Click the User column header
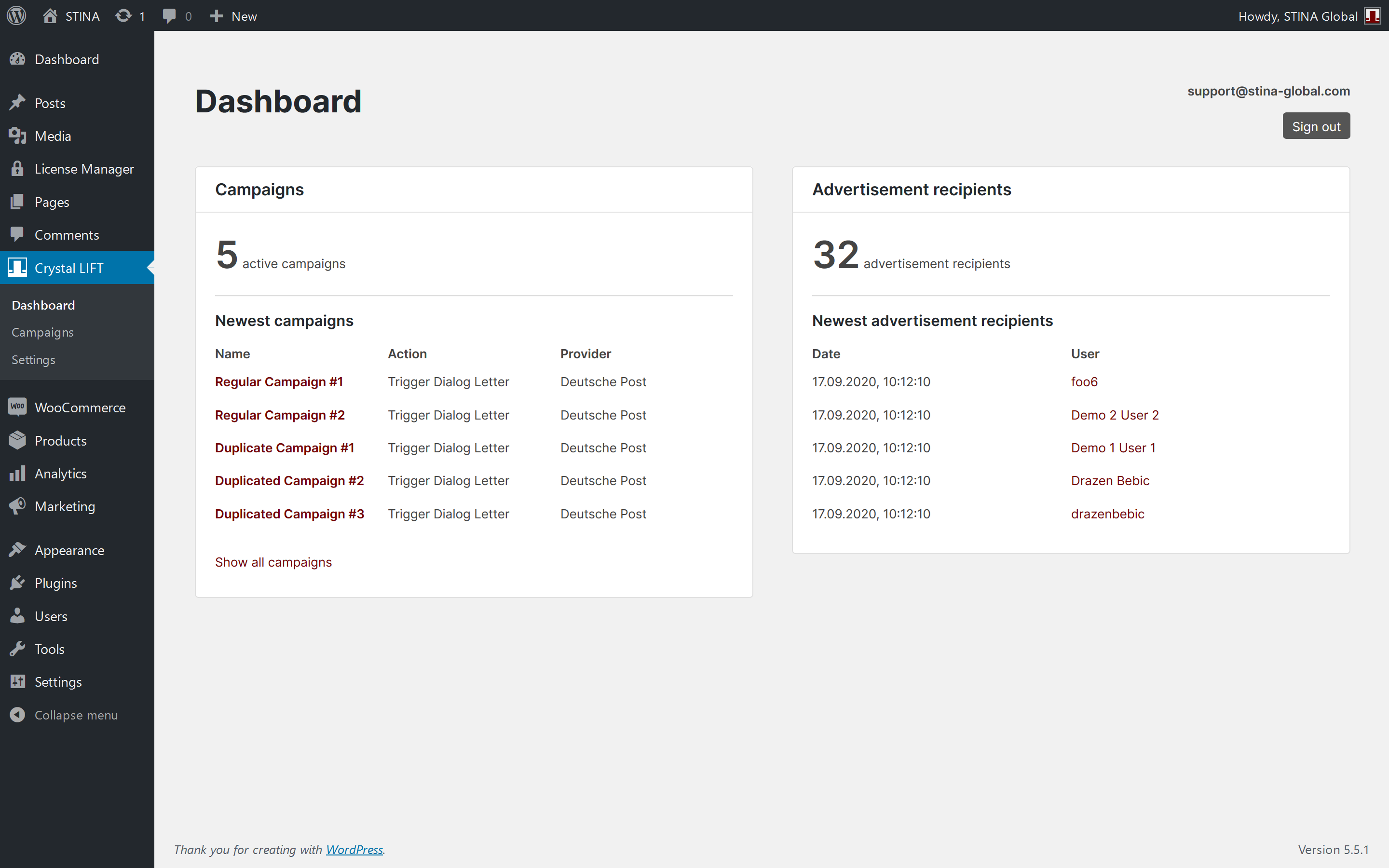Viewport: 1389px width, 868px height. pyautogui.click(x=1085, y=353)
